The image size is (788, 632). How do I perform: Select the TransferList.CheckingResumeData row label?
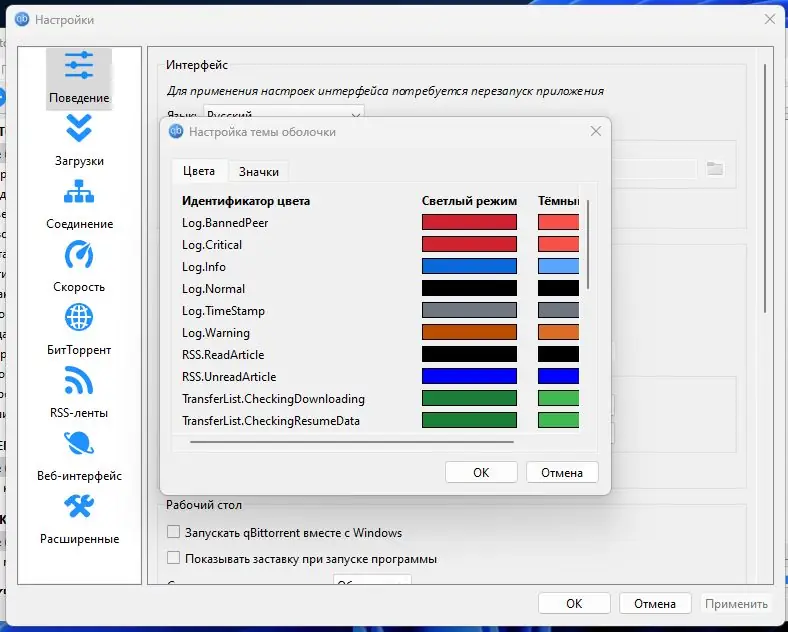(x=270, y=420)
